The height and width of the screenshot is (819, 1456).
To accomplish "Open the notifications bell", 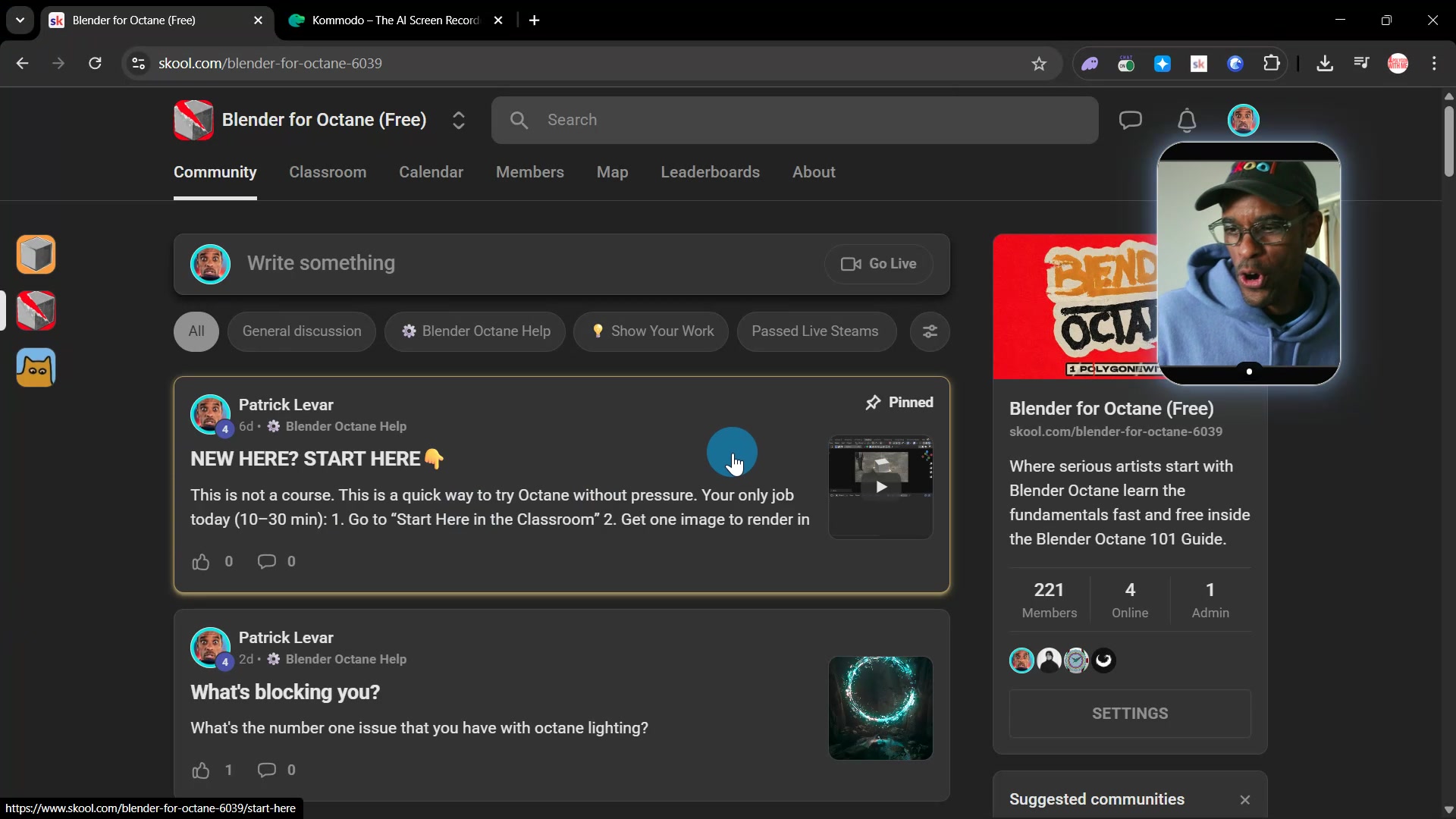I will 1187,120.
